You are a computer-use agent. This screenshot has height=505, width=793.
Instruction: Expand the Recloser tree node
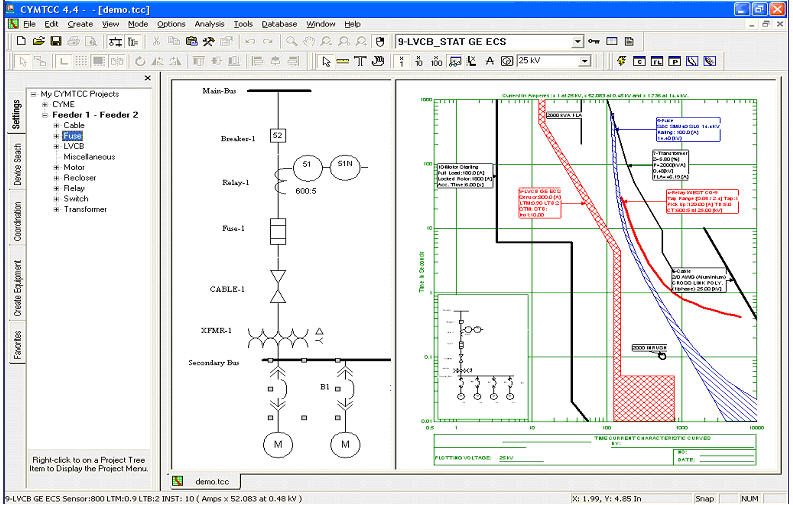pos(56,178)
